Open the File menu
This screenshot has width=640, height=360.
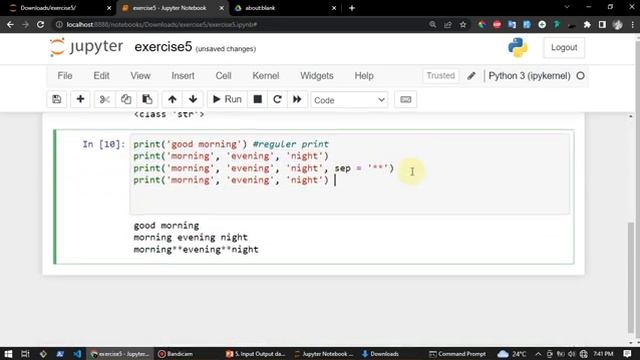coord(65,76)
